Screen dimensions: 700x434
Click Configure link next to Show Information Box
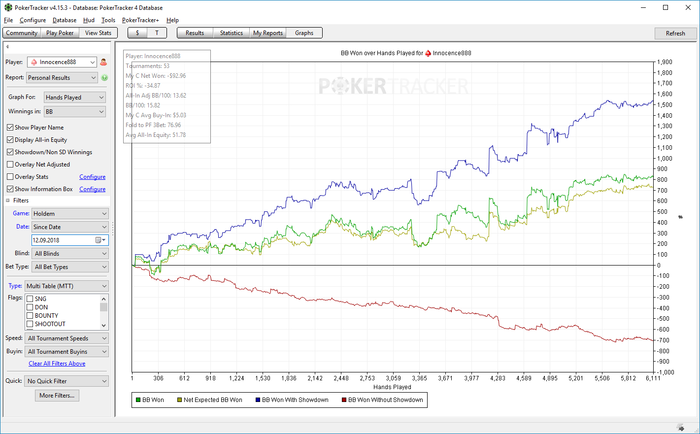point(92,189)
